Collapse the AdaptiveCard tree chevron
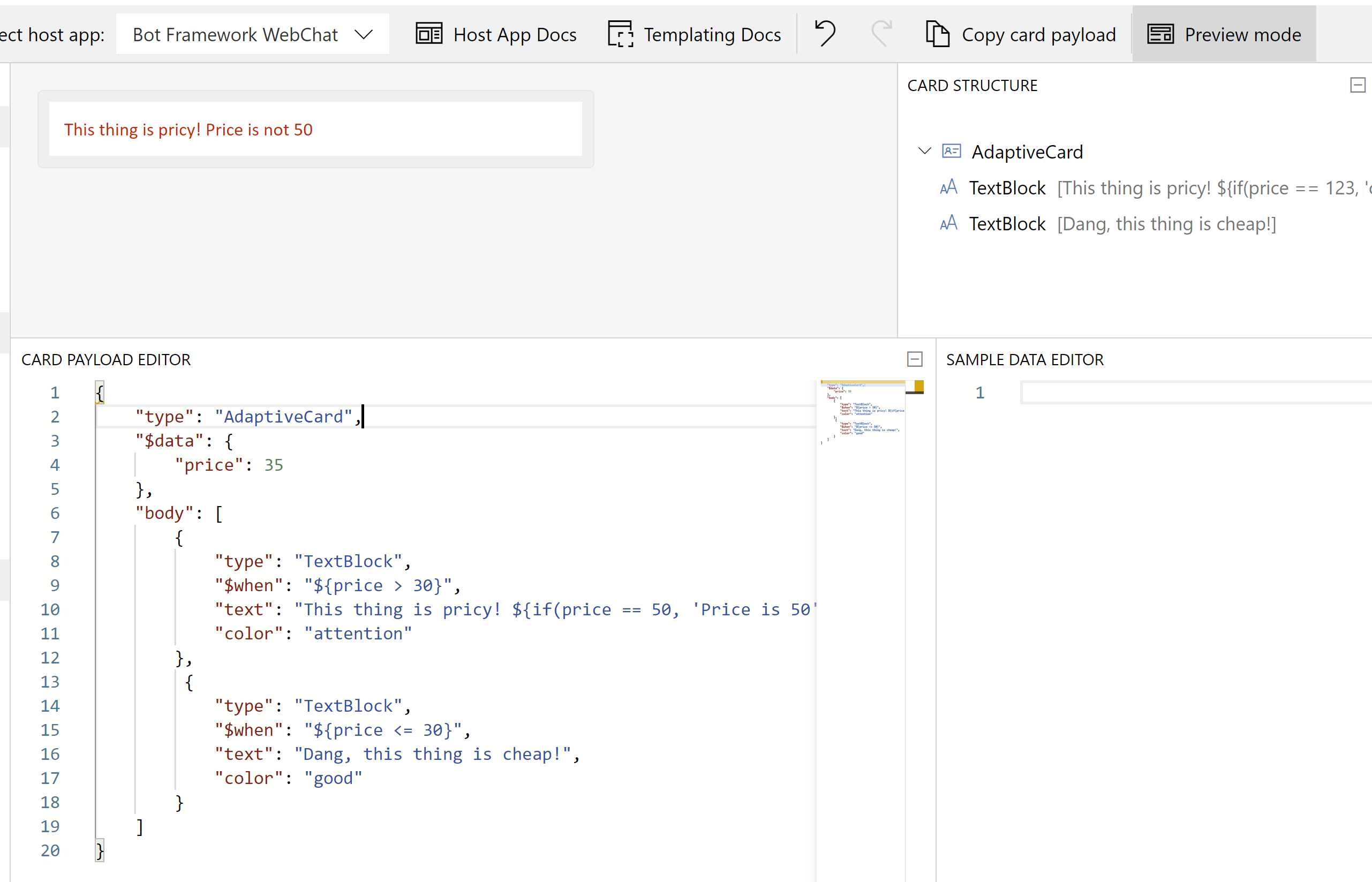The image size is (1372, 882). coord(924,151)
